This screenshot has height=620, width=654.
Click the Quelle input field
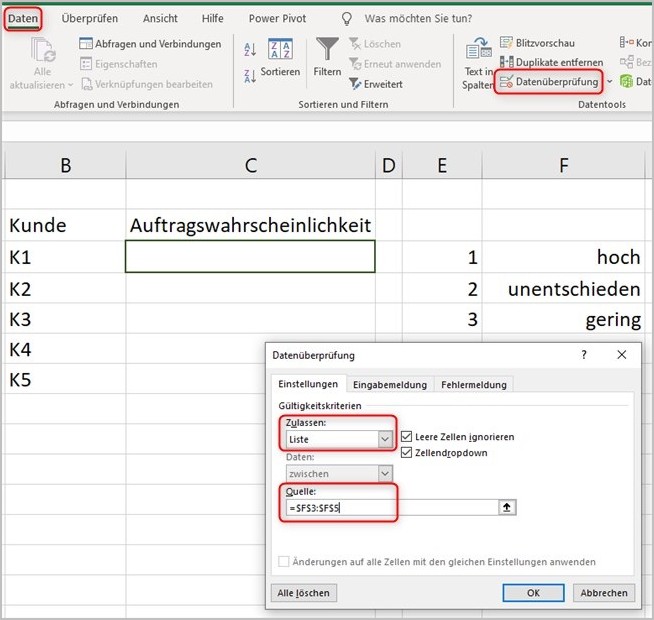point(392,507)
